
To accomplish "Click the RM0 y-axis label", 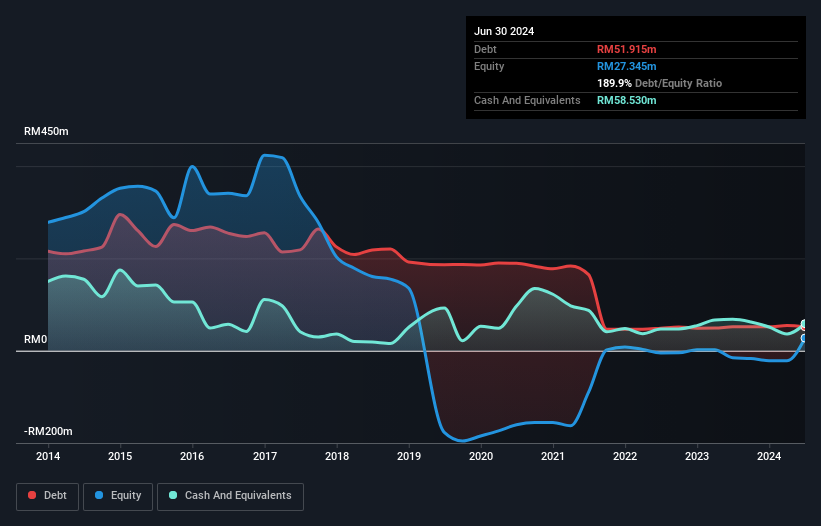I will click(36, 340).
